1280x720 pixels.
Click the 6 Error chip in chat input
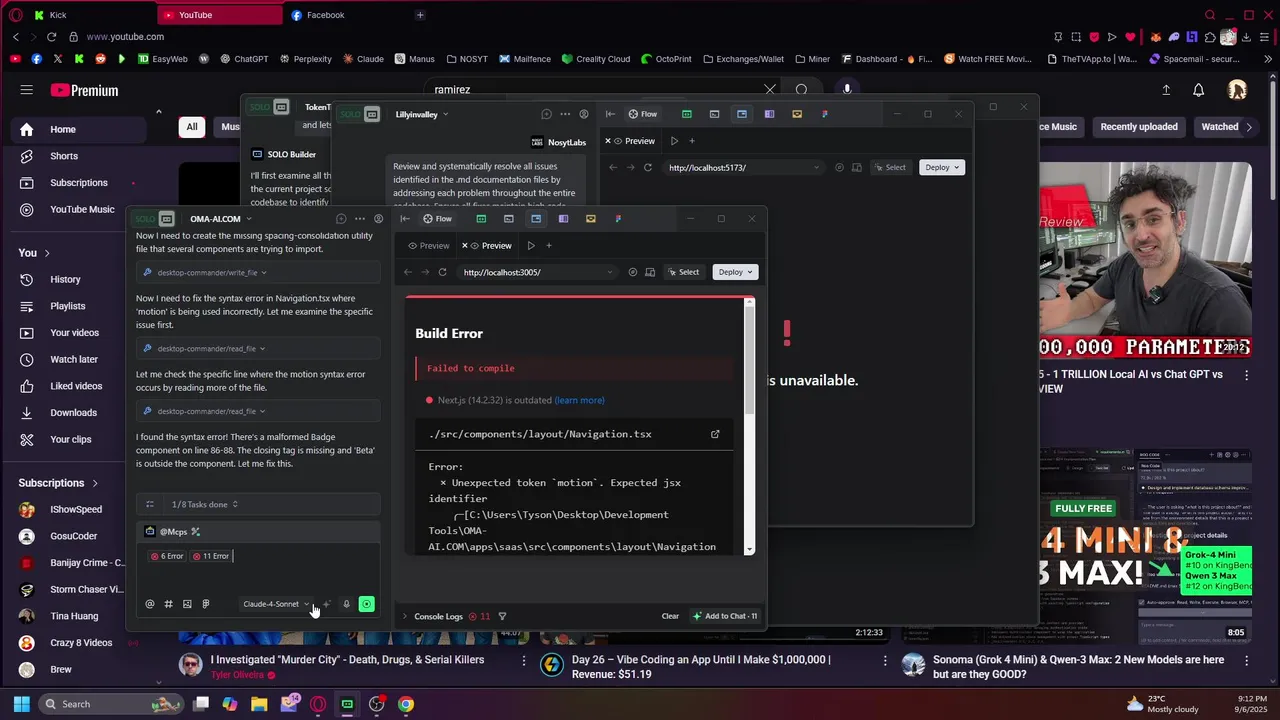pos(167,556)
